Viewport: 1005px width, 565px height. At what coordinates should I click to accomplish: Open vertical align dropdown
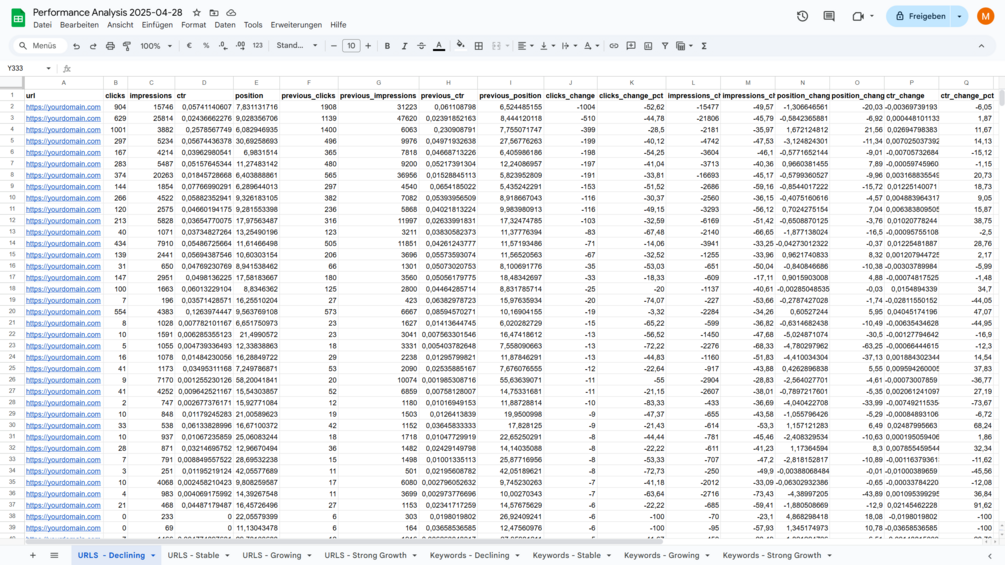point(547,46)
